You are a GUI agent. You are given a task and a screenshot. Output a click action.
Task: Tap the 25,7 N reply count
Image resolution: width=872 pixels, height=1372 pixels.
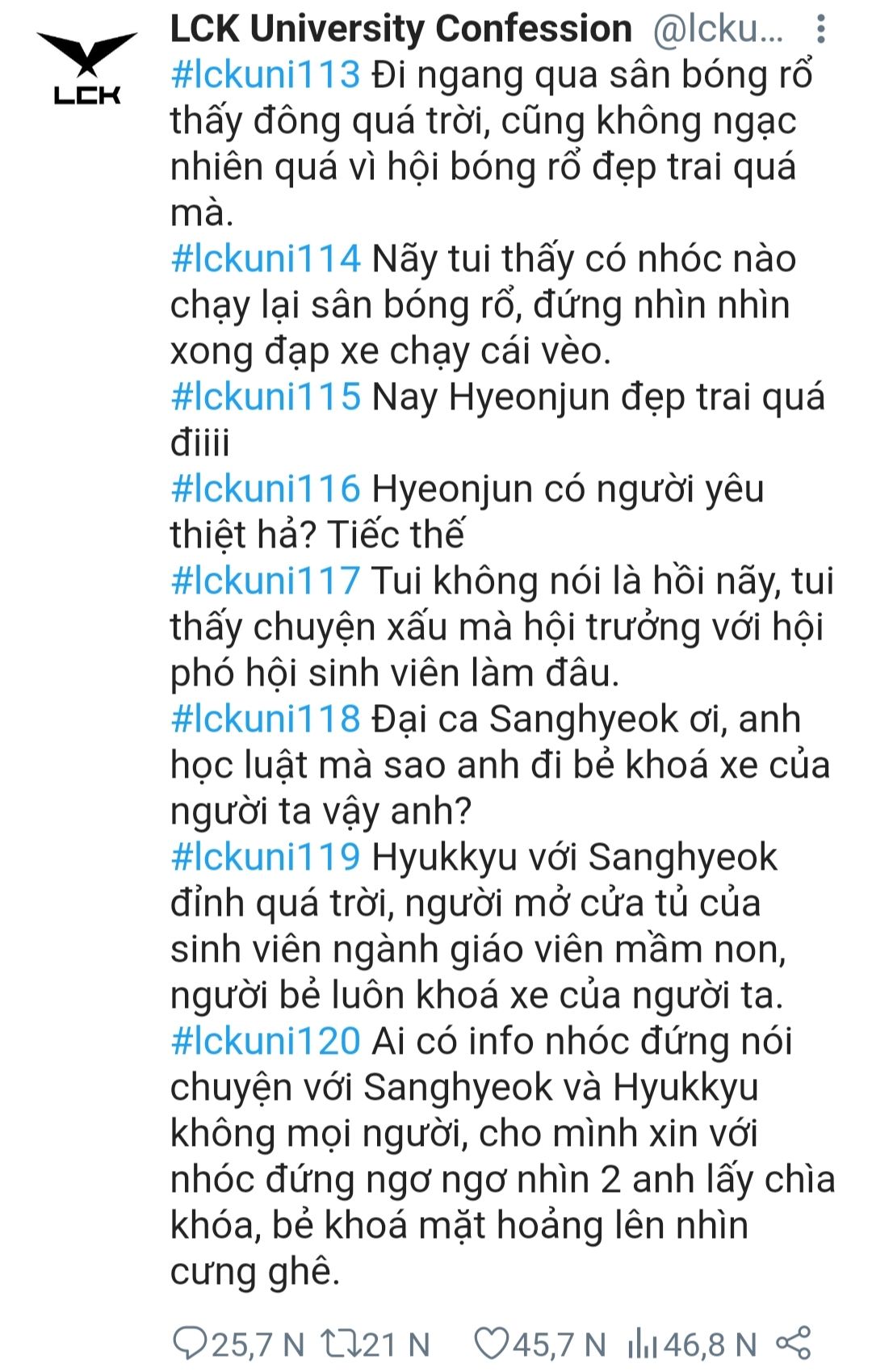258,1345
